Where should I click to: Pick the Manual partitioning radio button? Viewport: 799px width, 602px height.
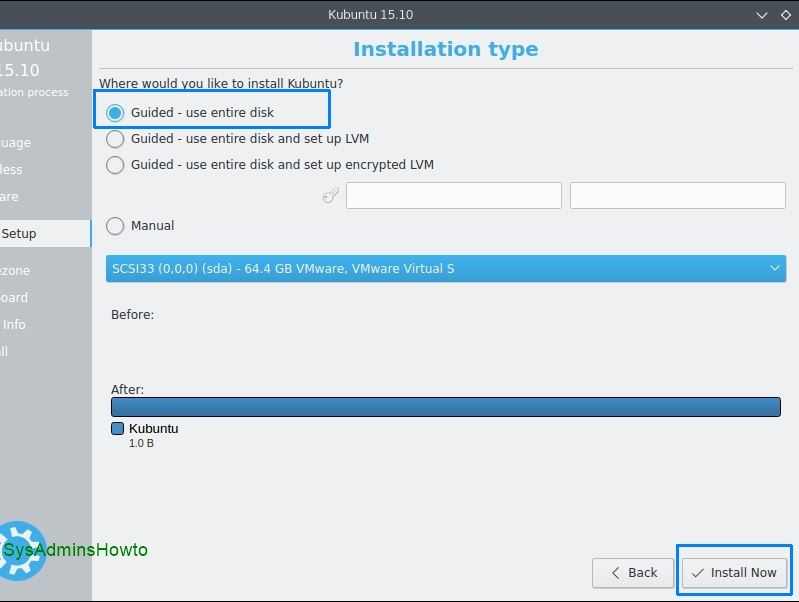pyautogui.click(x=116, y=226)
